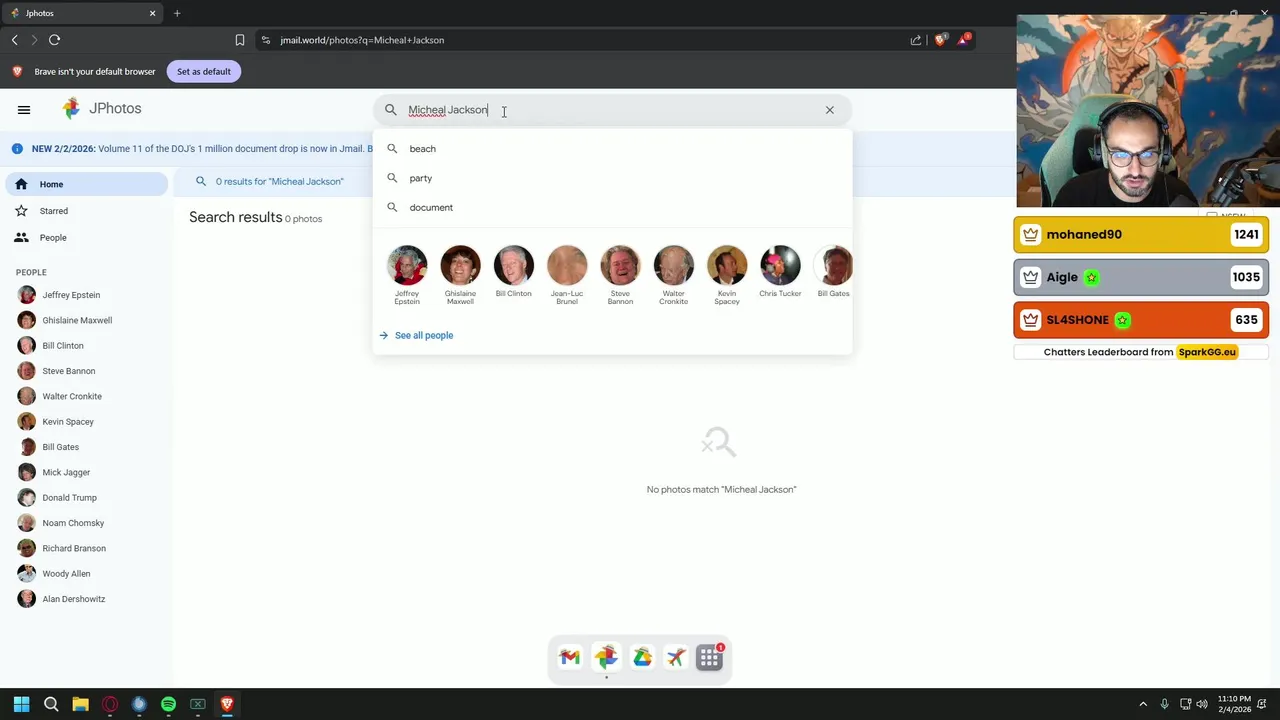Open the 'See all people' link

pos(416,335)
